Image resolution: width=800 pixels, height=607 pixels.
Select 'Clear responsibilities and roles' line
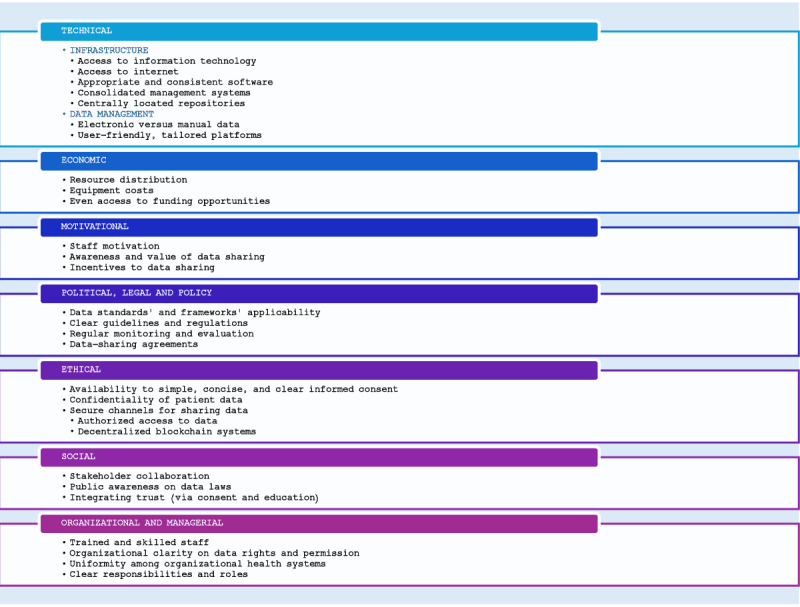[x=158, y=574]
